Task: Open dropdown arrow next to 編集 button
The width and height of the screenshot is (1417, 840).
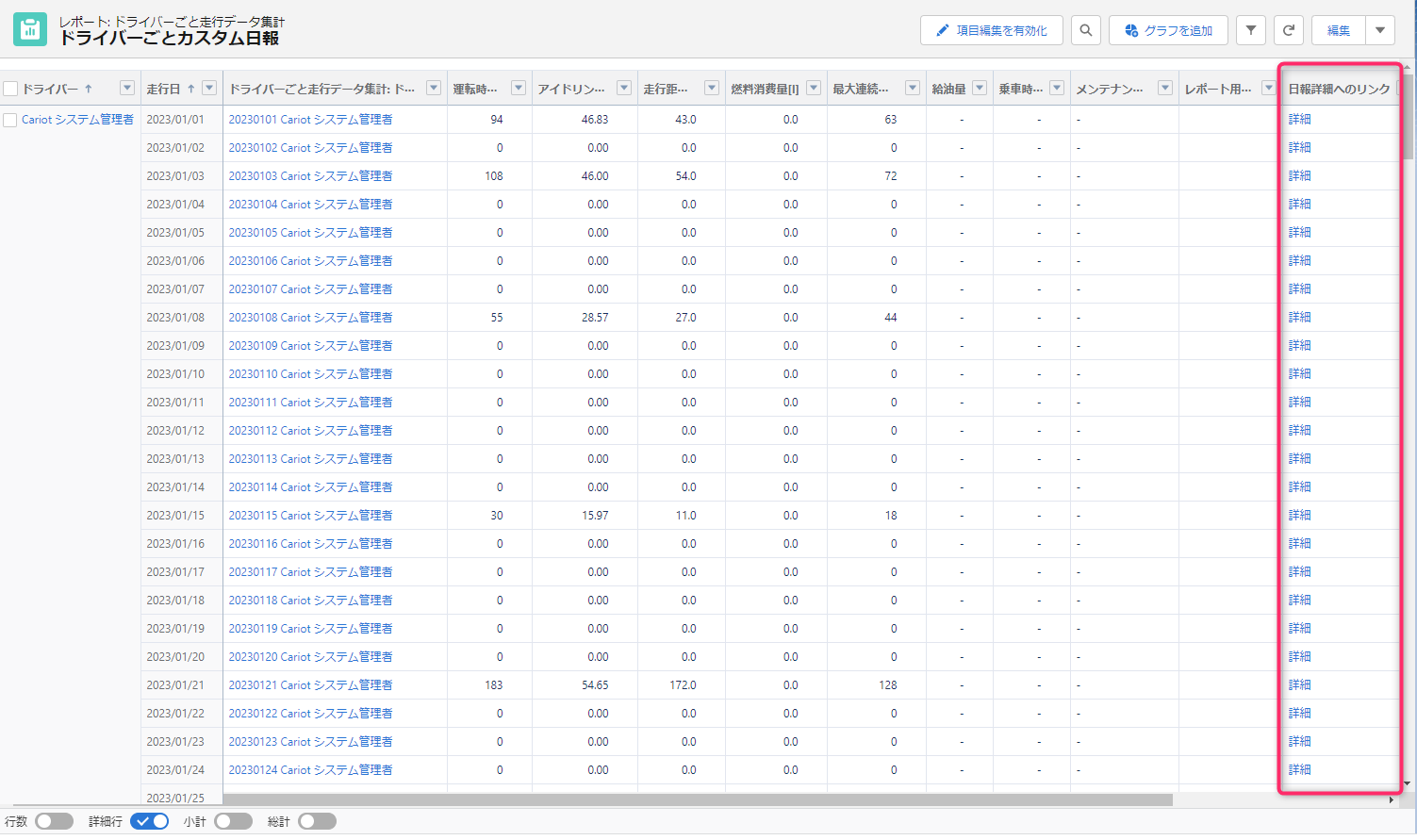Action: point(1380,30)
